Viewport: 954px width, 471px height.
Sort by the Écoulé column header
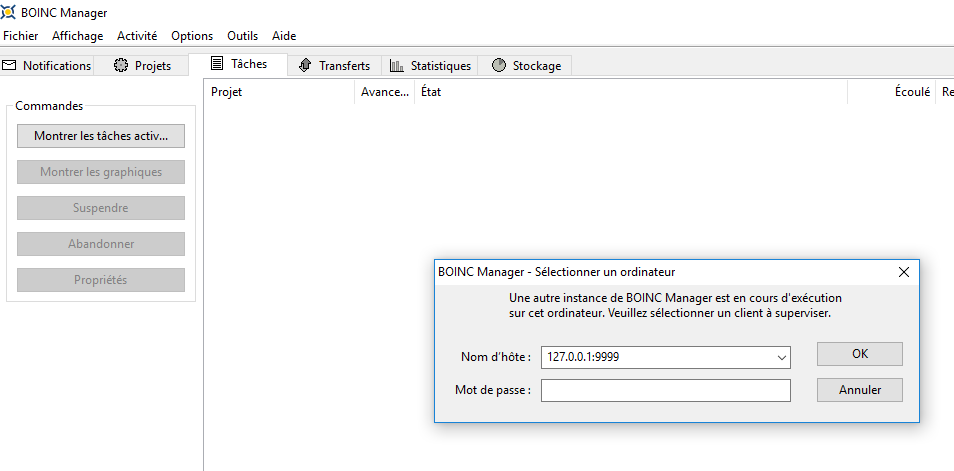click(x=891, y=92)
